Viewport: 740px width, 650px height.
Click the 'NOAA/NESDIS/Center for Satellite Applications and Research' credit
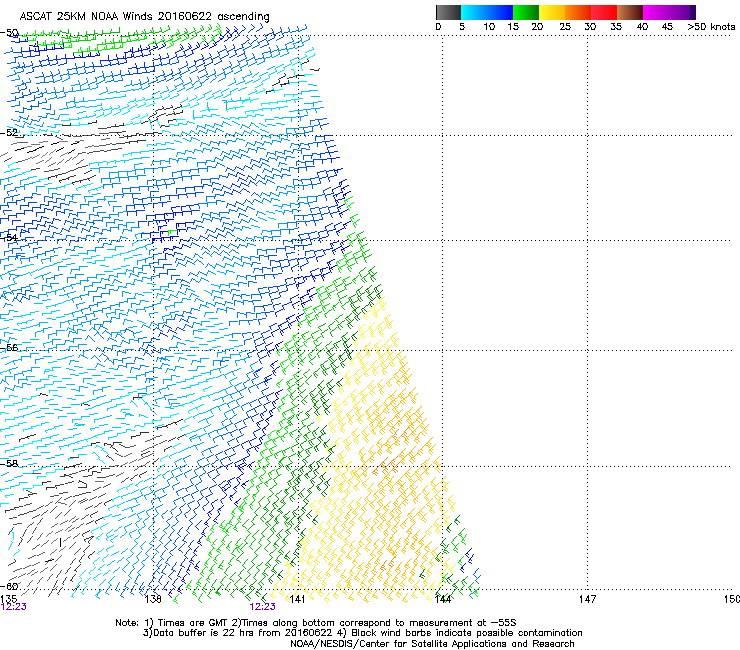[x=432, y=644]
